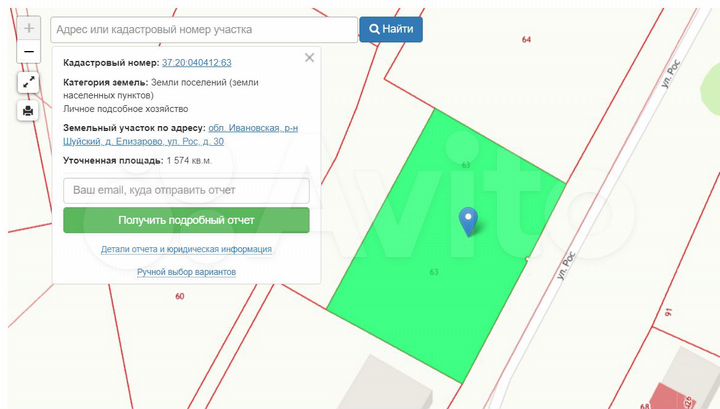Select parcel 60 on the map
The image size is (720, 409).
pos(180,296)
